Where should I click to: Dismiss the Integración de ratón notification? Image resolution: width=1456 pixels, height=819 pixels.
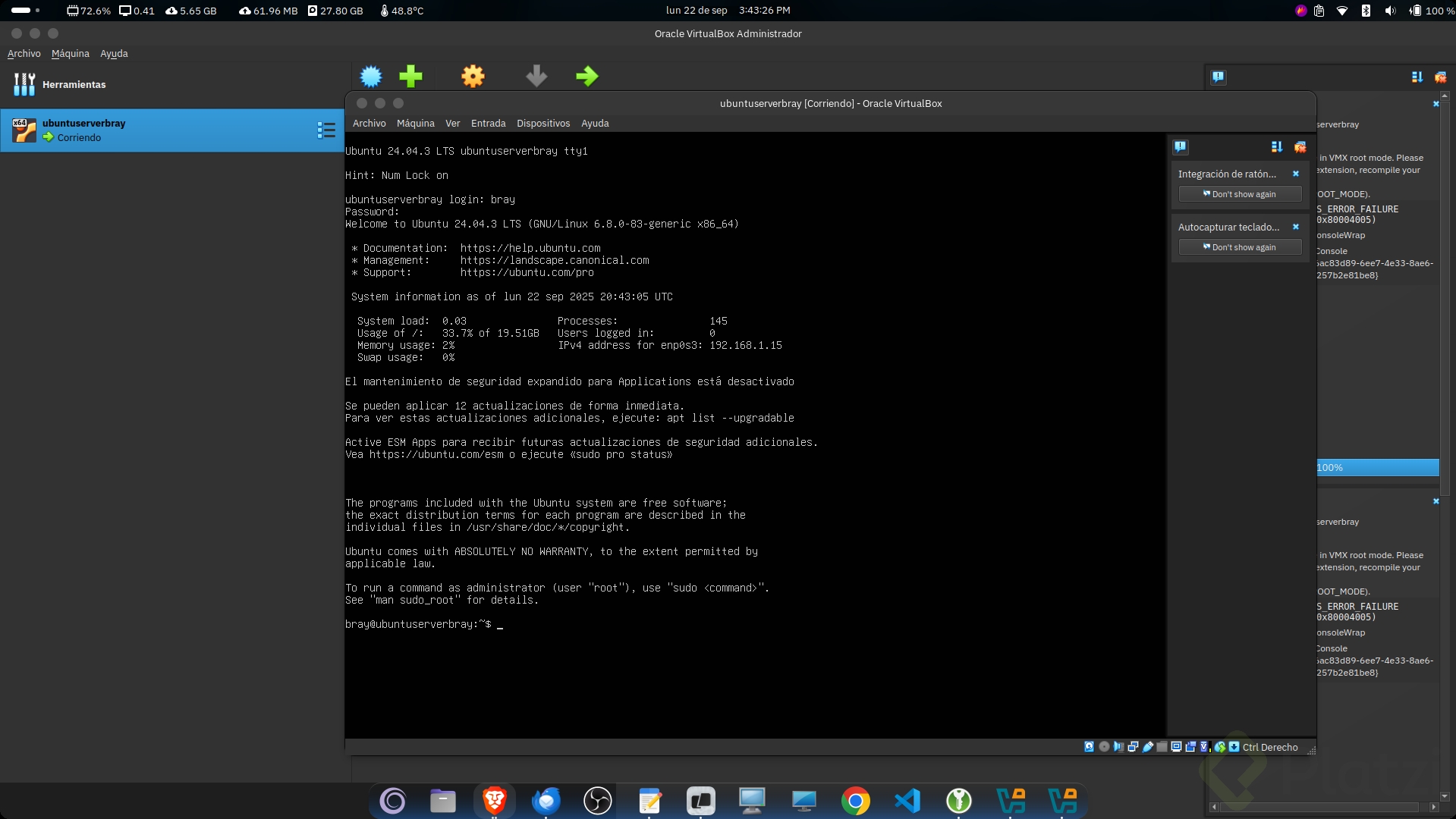(1296, 174)
